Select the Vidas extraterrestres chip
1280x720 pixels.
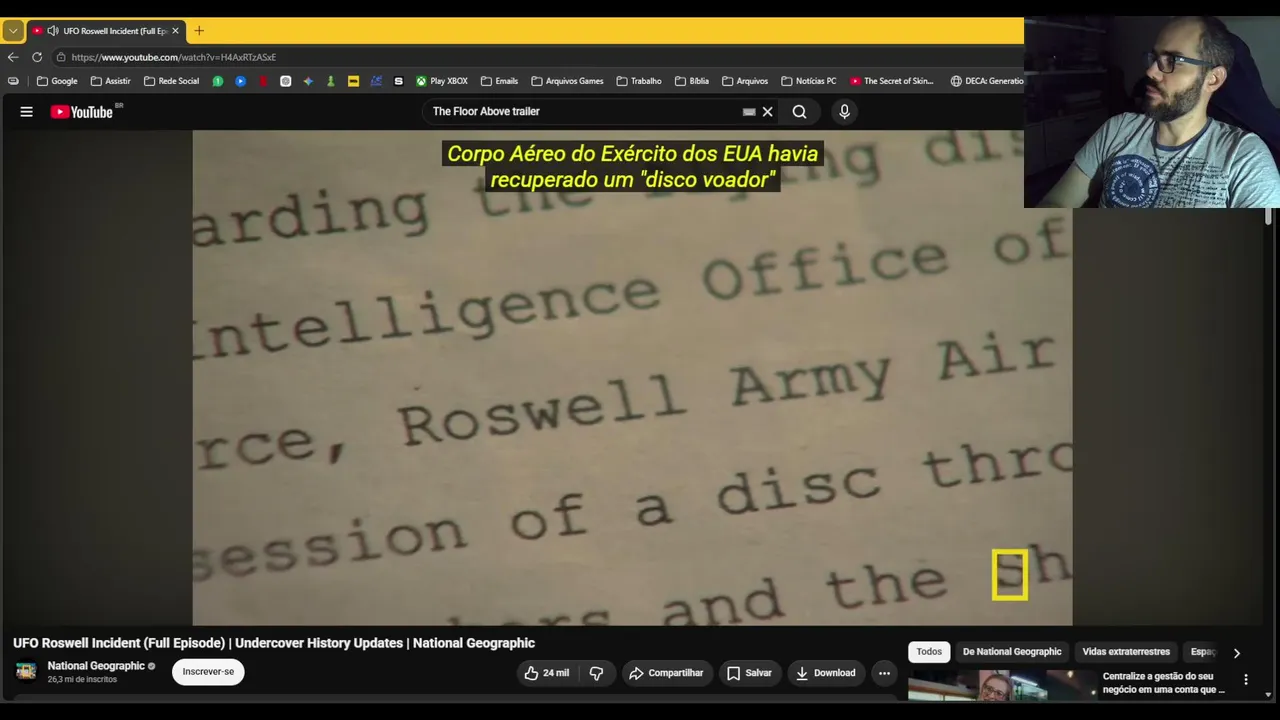pyautogui.click(x=1126, y=652)
